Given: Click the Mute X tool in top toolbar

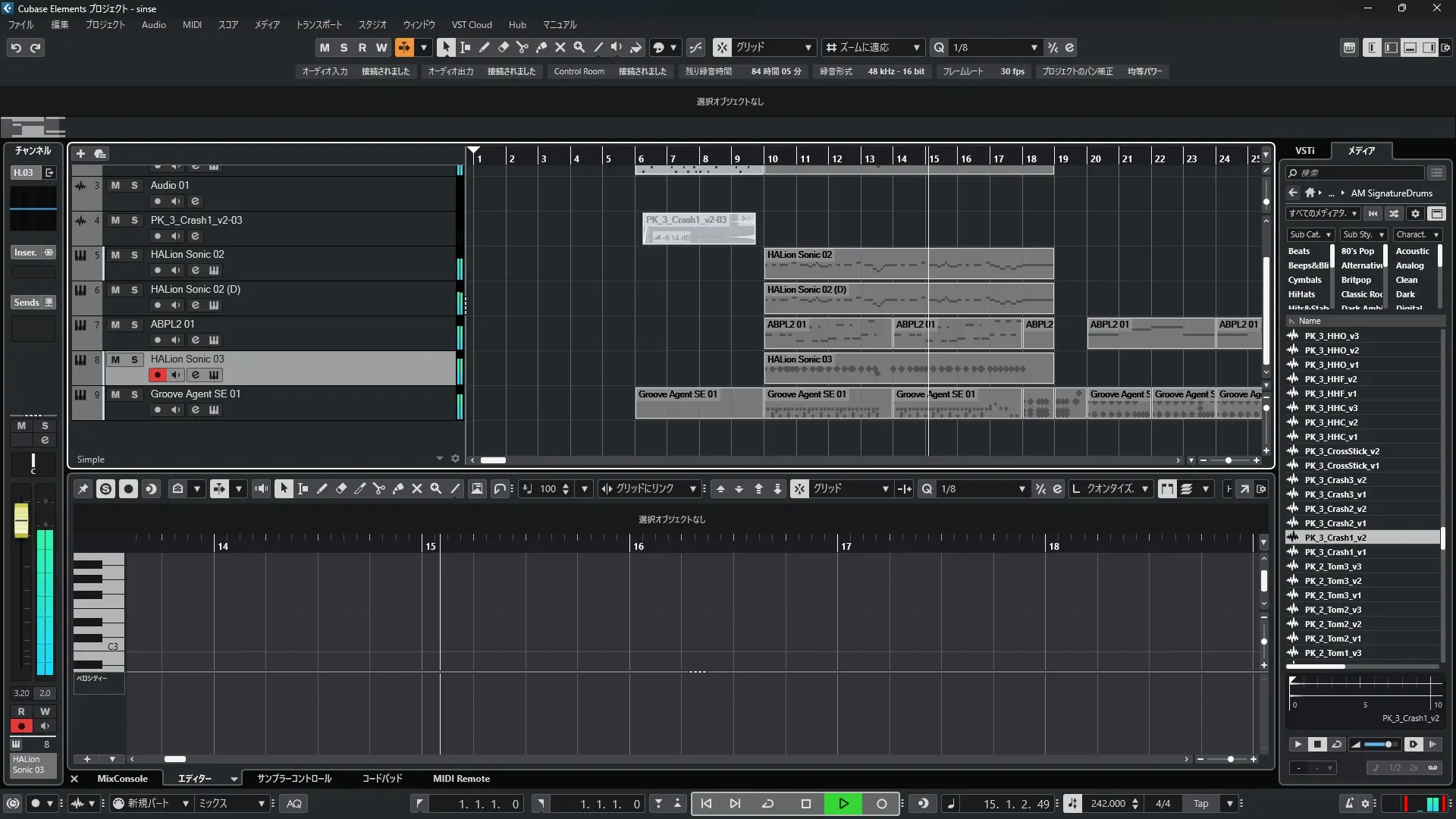Looking at the screenshot, I should (560, 48).
